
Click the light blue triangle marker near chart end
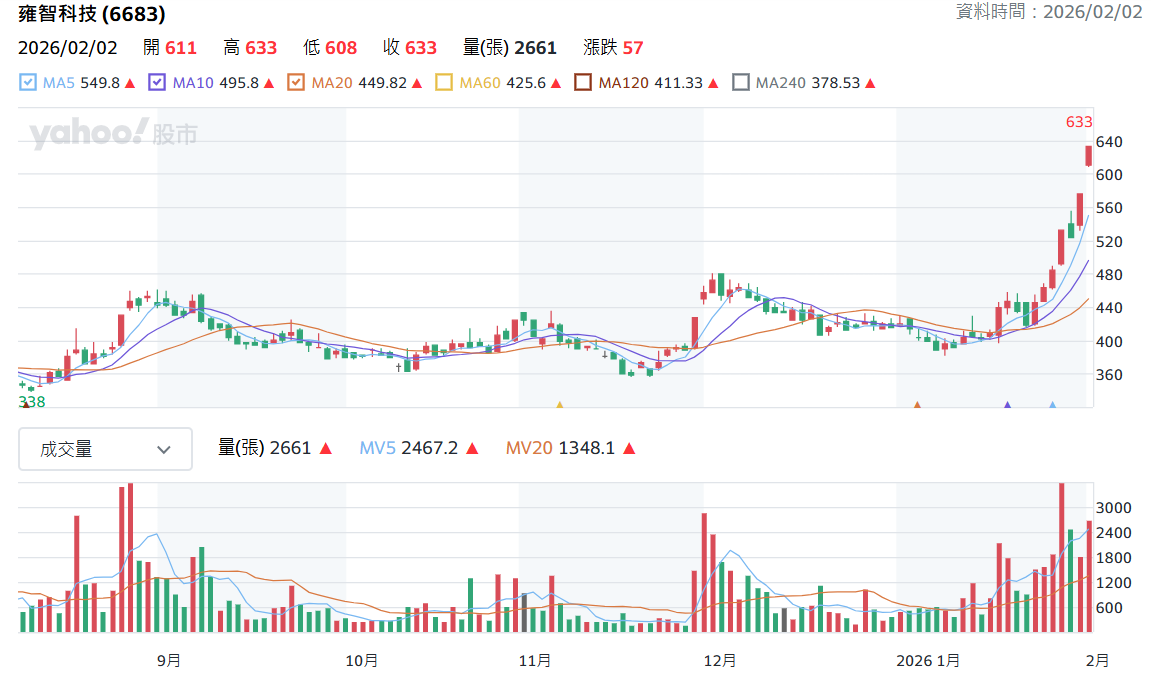pyautogui.click(x=1053, y=405)
